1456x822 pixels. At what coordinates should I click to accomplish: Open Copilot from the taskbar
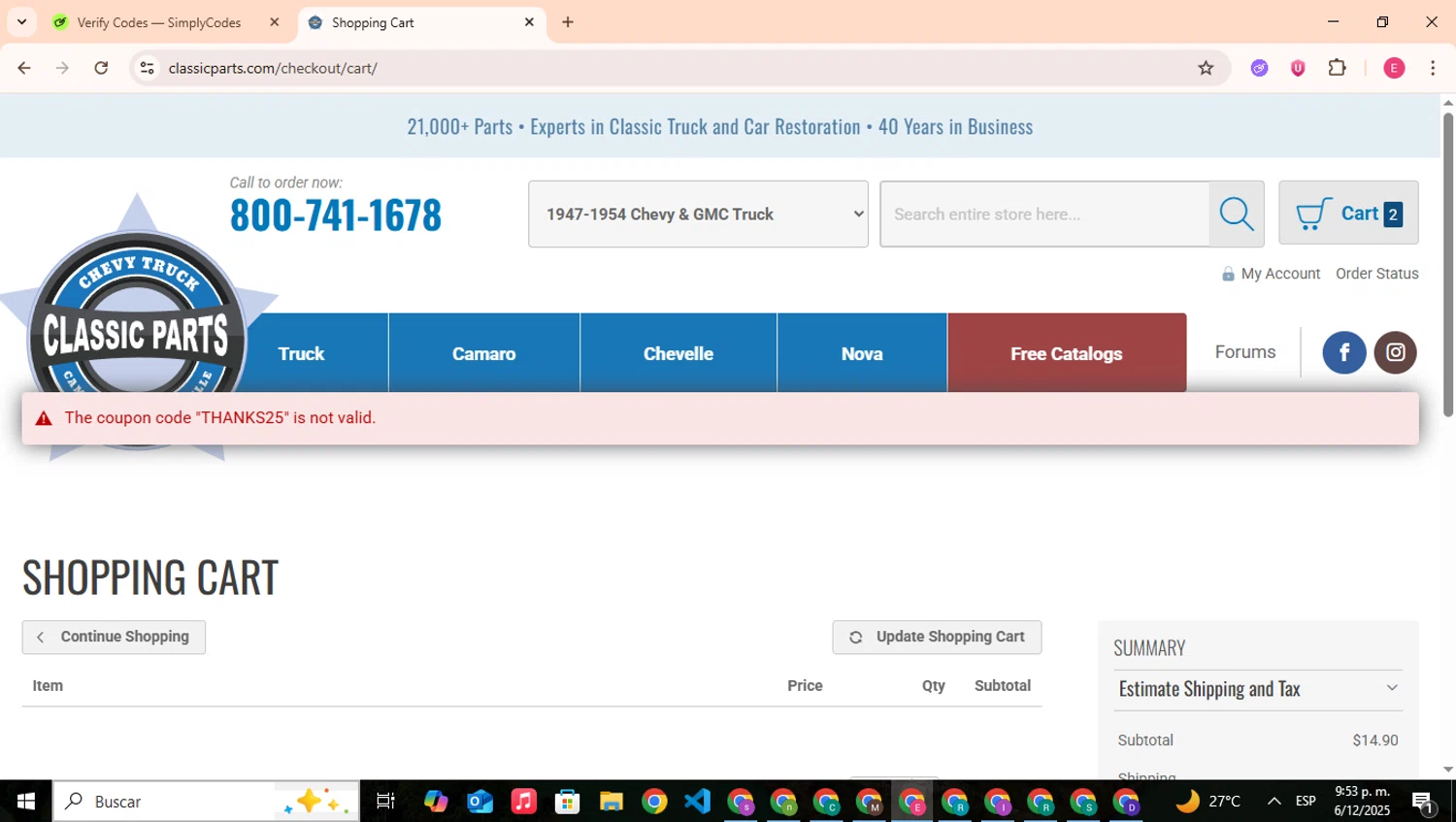[x=436, y=801]
